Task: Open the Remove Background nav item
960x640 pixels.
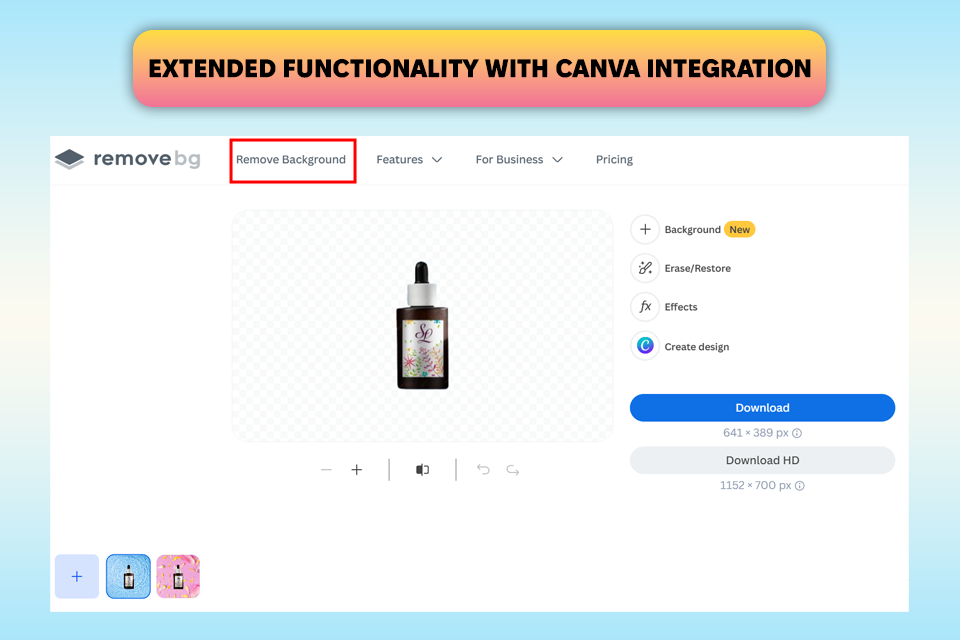Action: pos(291,160)
